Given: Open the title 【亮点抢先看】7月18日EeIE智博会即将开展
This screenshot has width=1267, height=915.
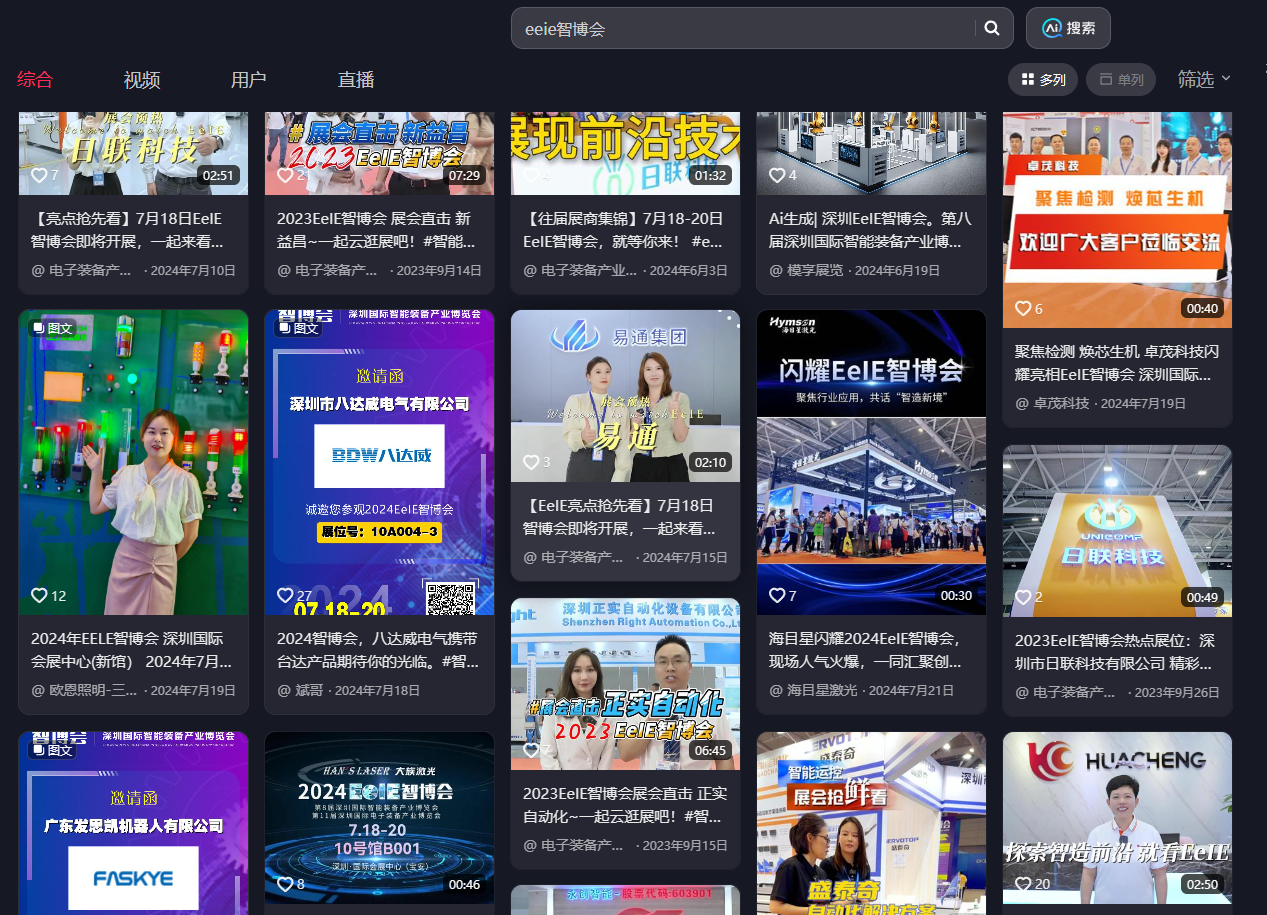Looking at the screenshot, I should click(x=126, y=230).
